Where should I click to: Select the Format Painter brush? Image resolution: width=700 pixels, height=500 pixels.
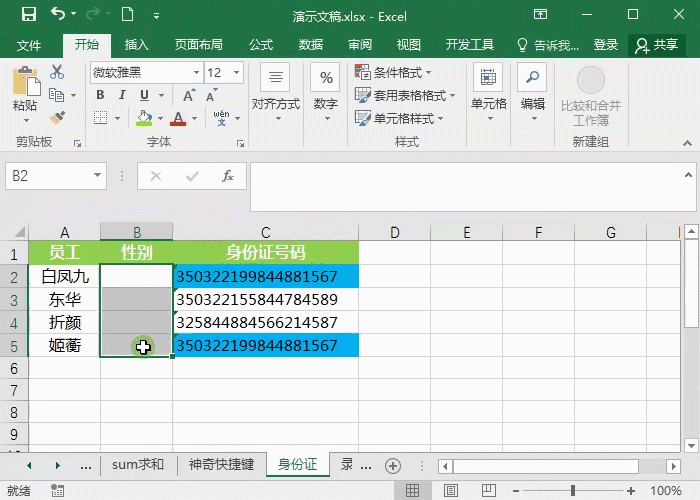click(57, 118)
